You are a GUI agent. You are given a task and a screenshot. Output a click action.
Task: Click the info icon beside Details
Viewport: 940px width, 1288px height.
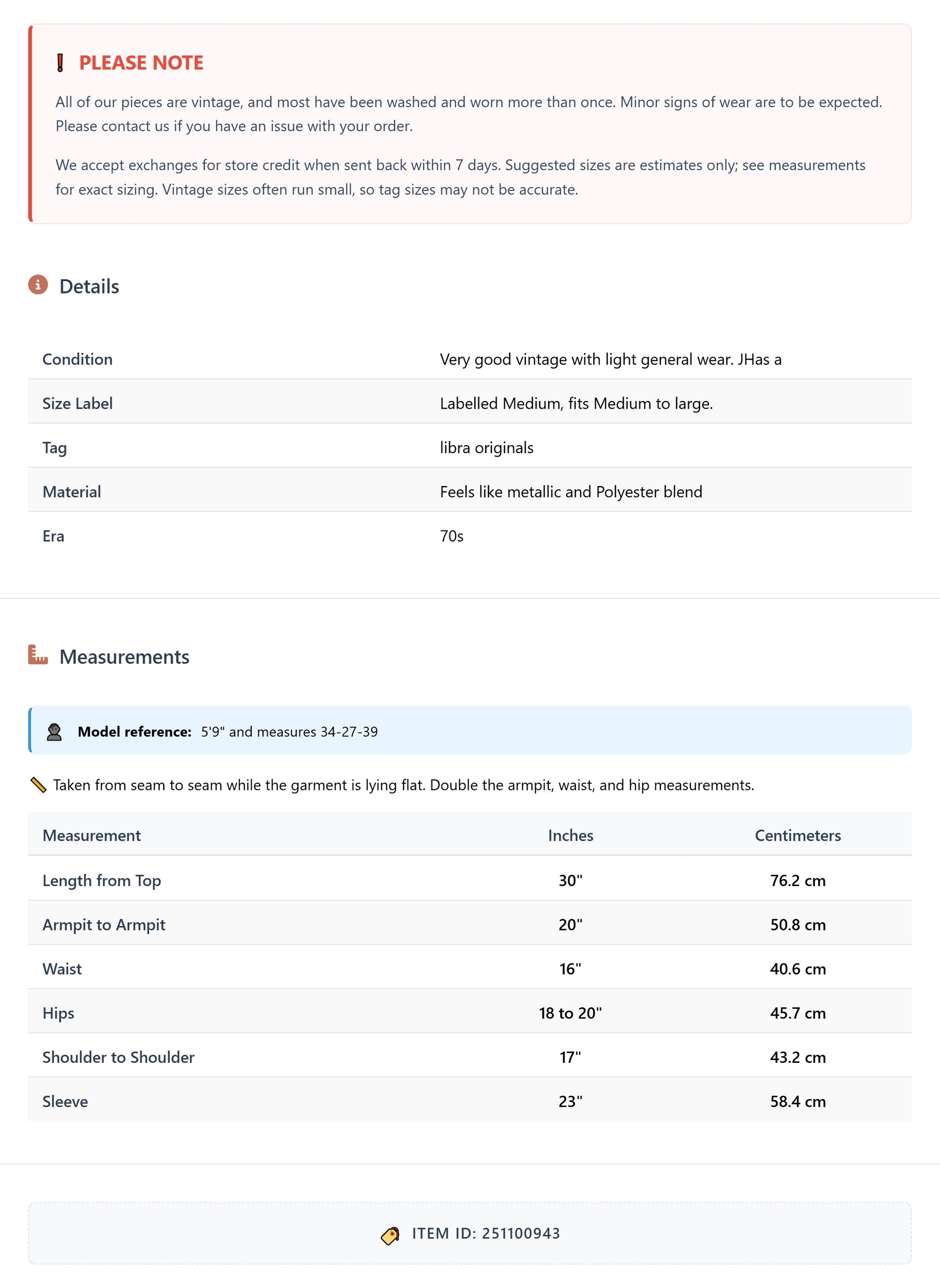click(38, 285)
